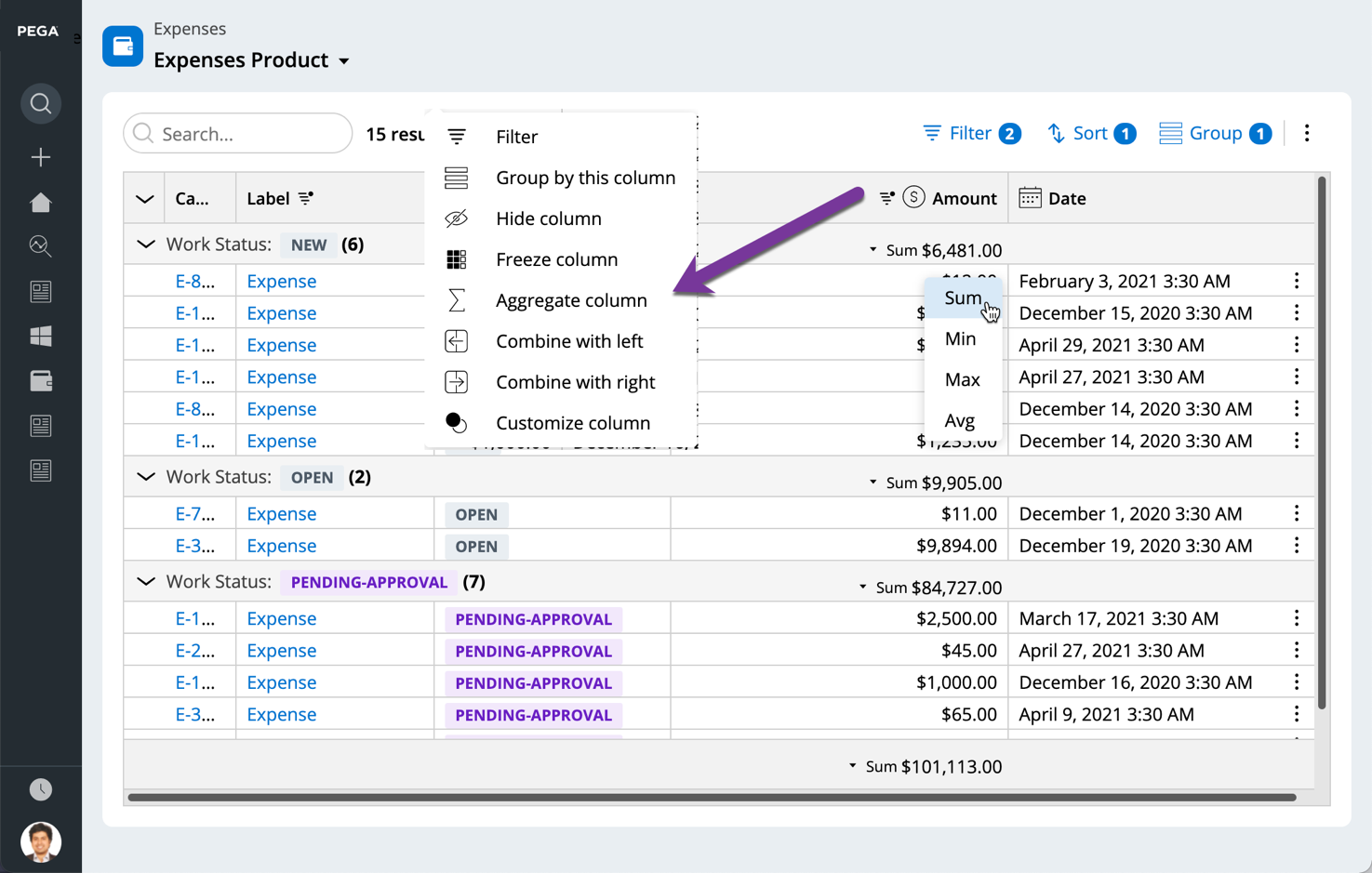Collapse the Work Status NEW group

(x=145, y=244)
